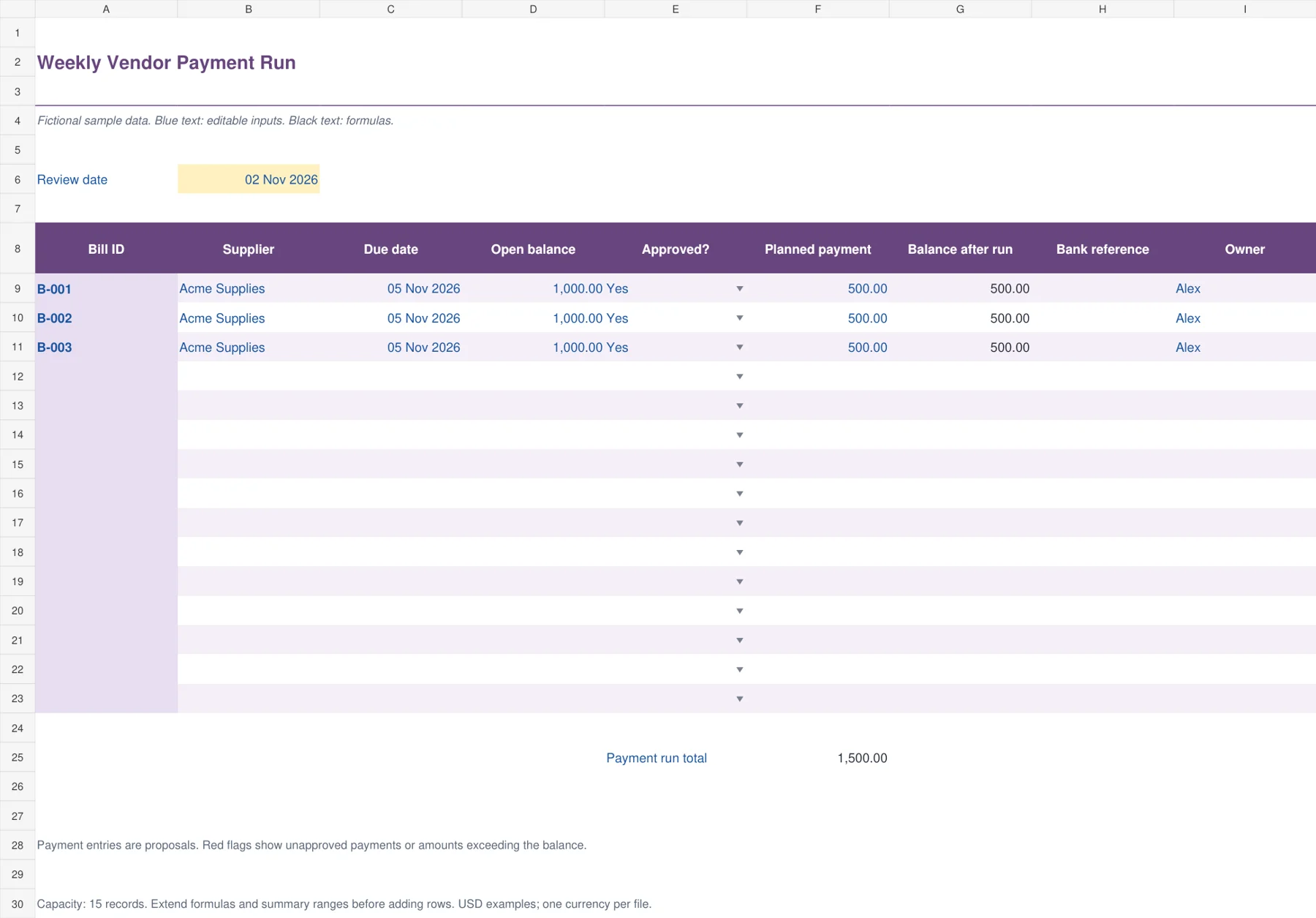Image resolution: width=1316 pixels, height=918 pixels.
Task: Select the owner Alex cell in row 11
Action: [1244, 347]
